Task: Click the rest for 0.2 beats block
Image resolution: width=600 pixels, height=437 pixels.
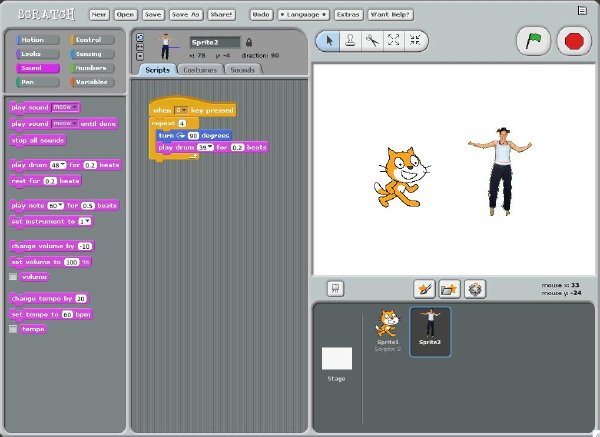Action: (x=45, y=181)
